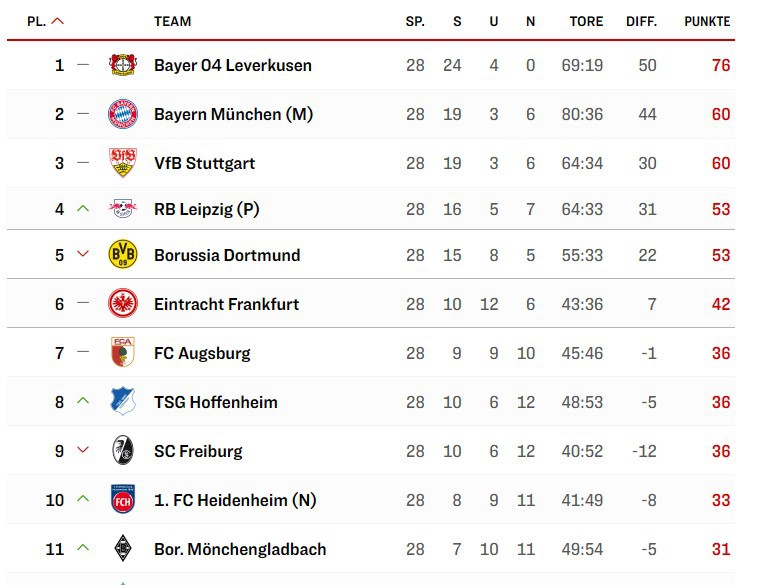Click the FC Augsburg club crest
Viewport: 769px width, 585px height.
coord(123,353)
